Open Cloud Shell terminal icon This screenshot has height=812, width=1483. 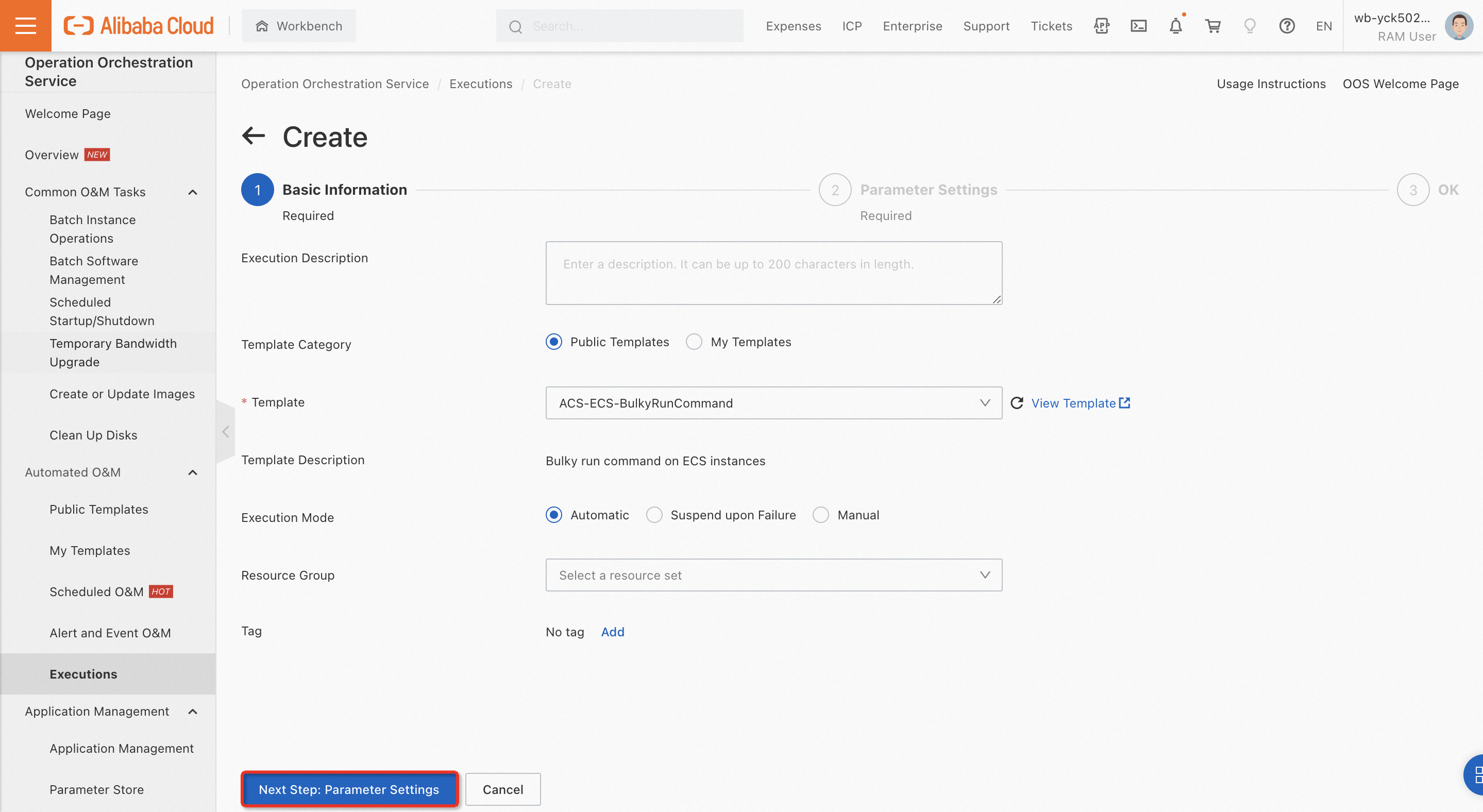1138,26
